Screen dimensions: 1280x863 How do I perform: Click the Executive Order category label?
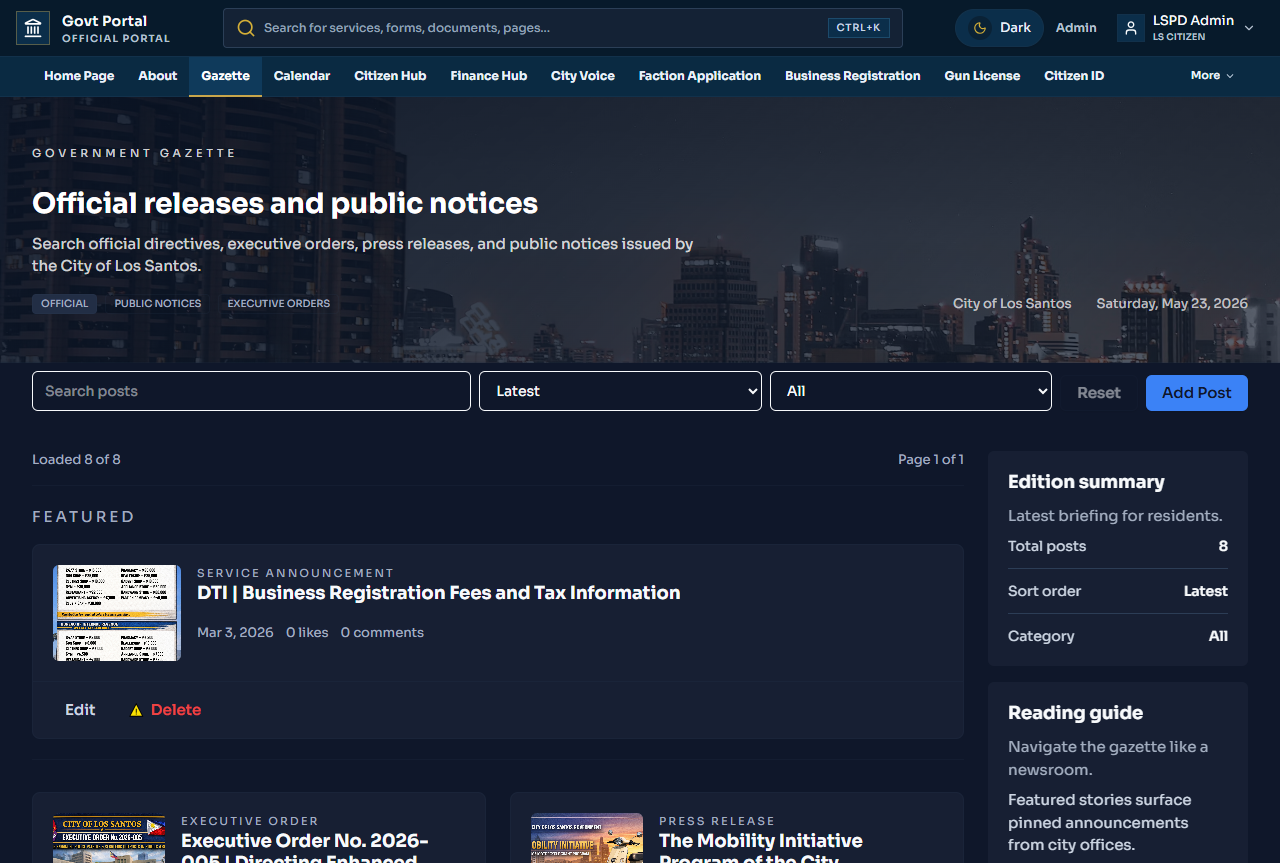pos(250,821)
